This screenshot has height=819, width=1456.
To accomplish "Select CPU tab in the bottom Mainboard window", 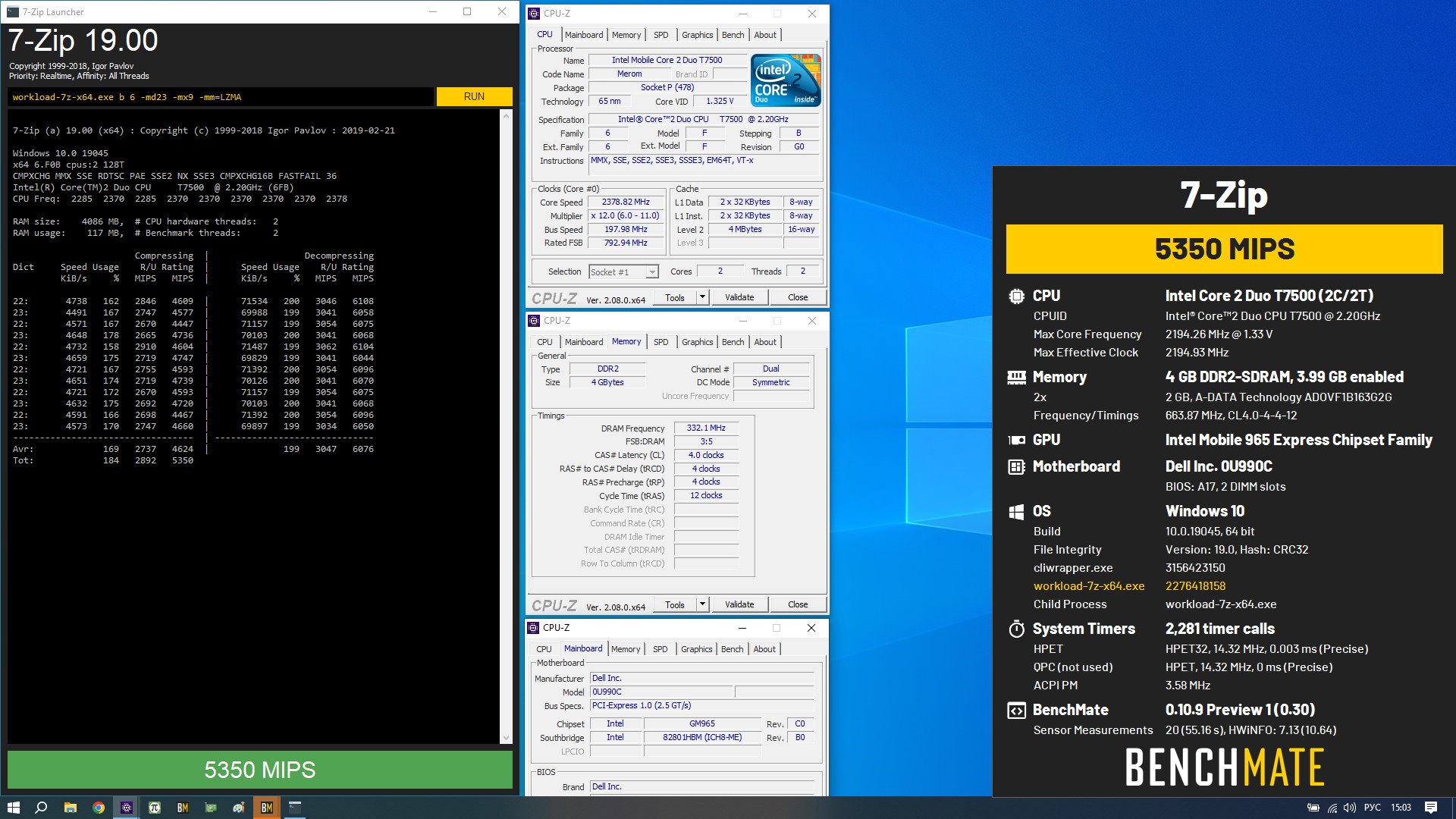I will 544,649.
